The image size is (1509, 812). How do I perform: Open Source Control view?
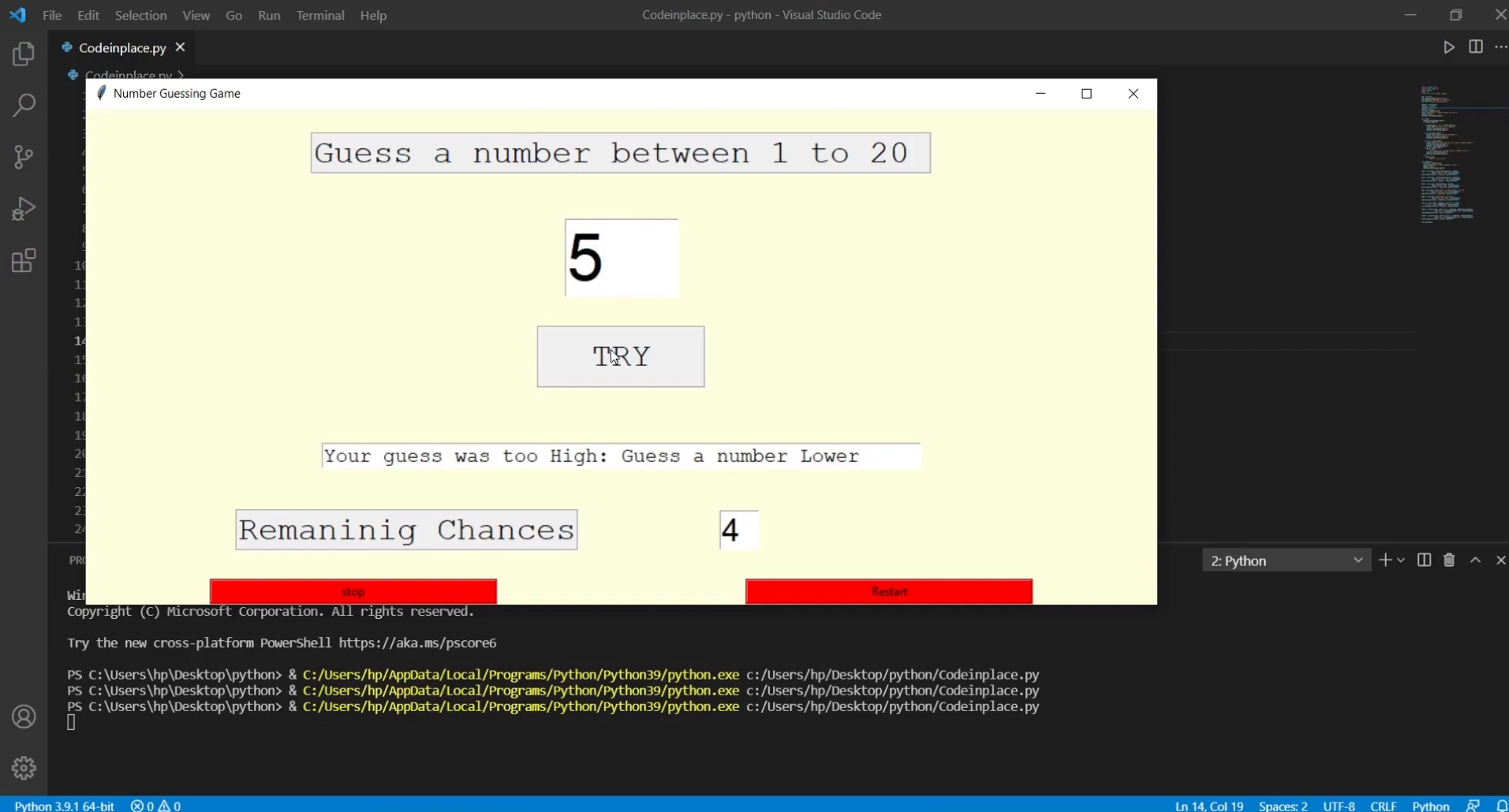point(24,157)
